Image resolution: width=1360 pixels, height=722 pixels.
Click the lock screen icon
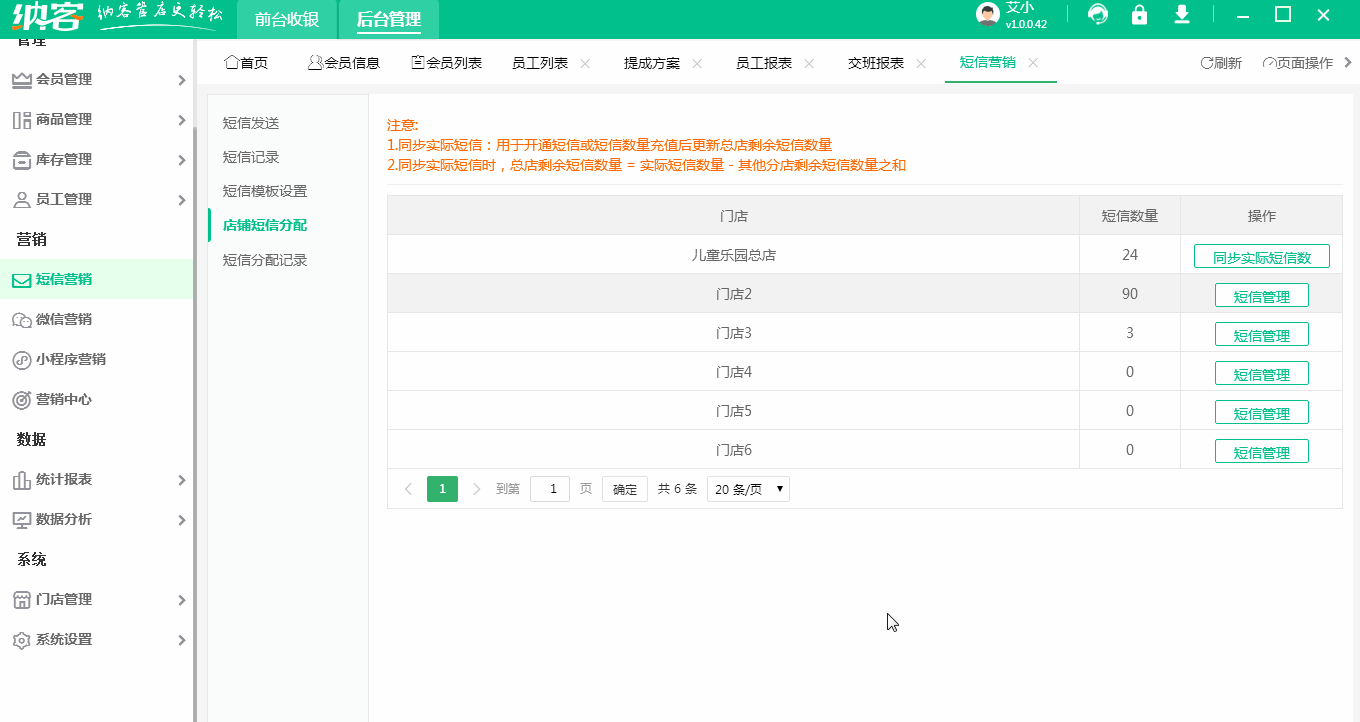(1139, 16)
